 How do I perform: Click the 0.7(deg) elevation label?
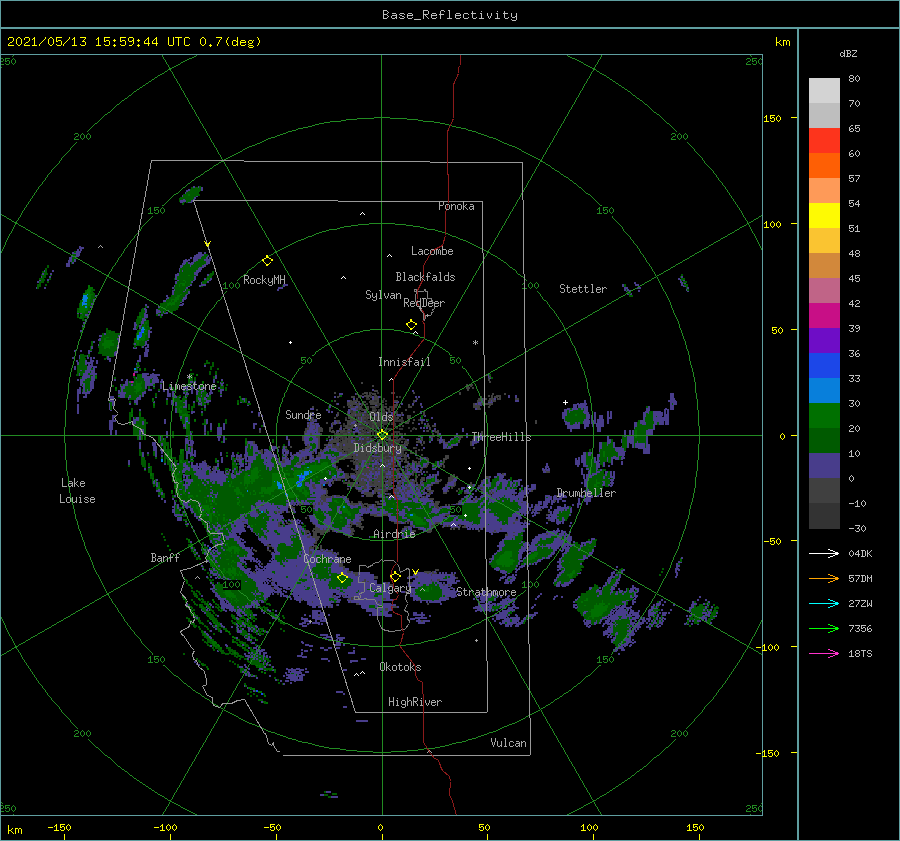point(230,42)
